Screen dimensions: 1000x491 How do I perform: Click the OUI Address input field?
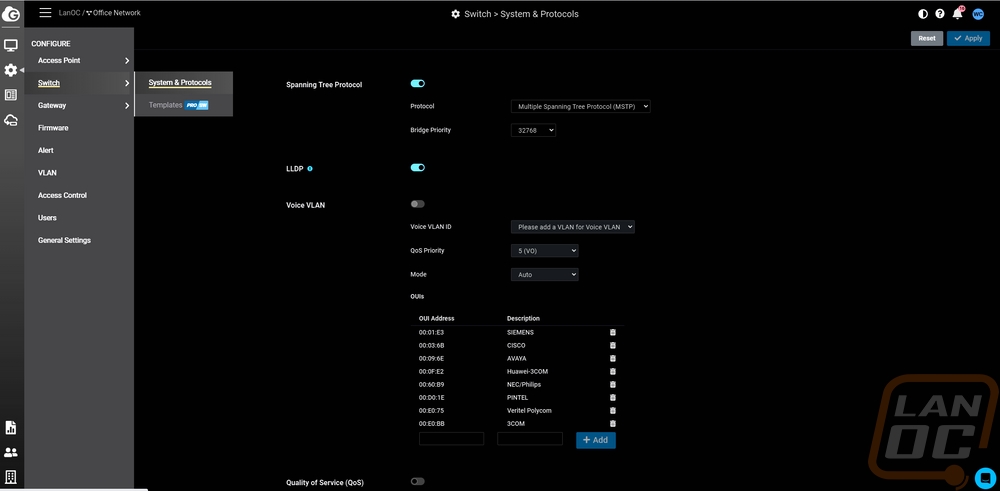tap(451, 439)
